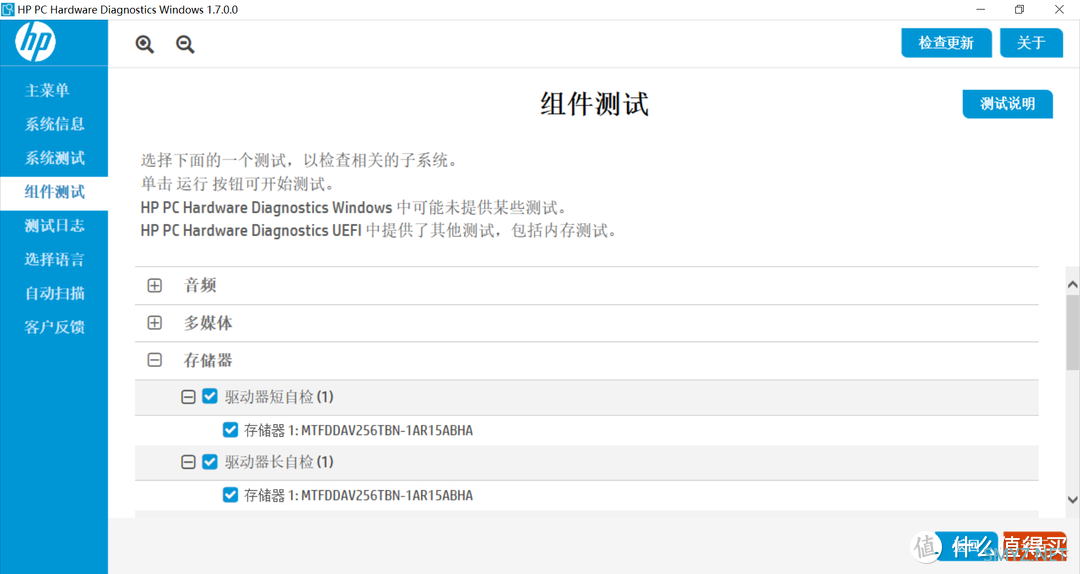This screenshot has height=574, width=1080.
Task: Click the 检查更新 button
Action: coord(946,43)
